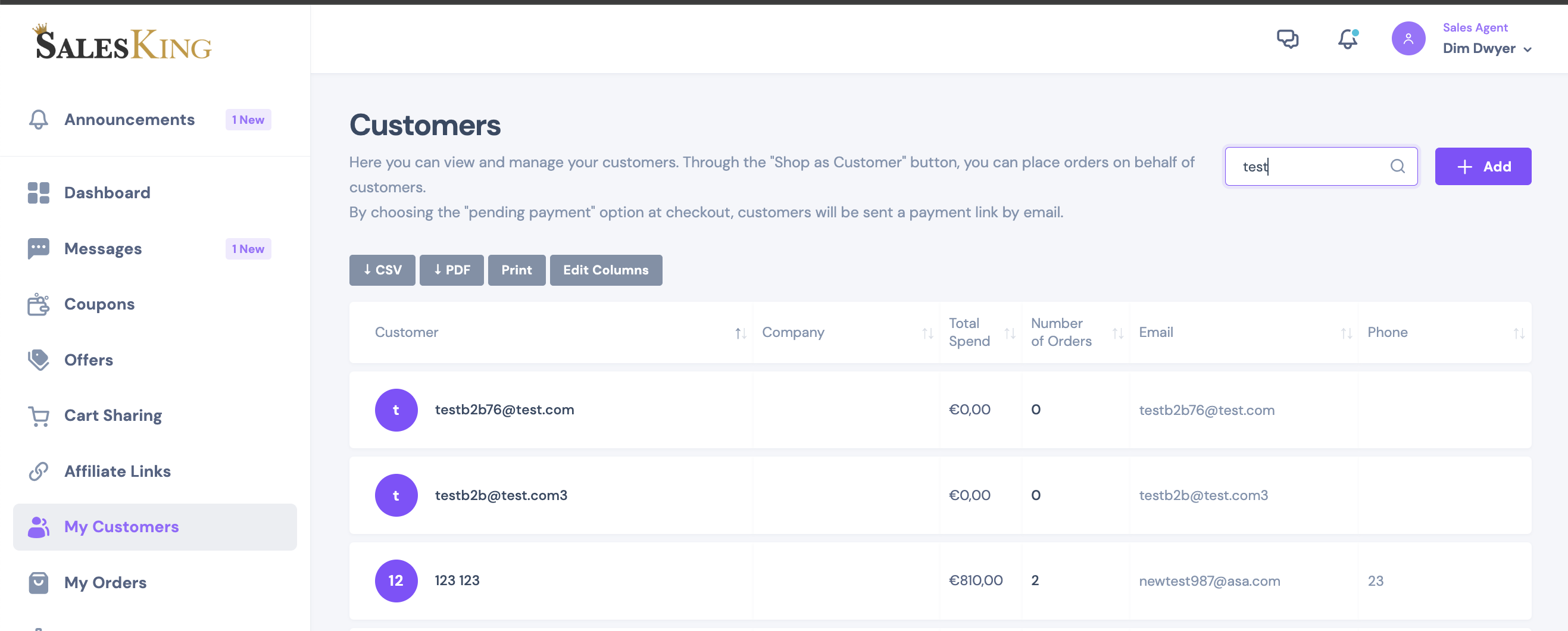Click the Add customer button
This screenshot has width=1568, height=631.
(1483, 166)
